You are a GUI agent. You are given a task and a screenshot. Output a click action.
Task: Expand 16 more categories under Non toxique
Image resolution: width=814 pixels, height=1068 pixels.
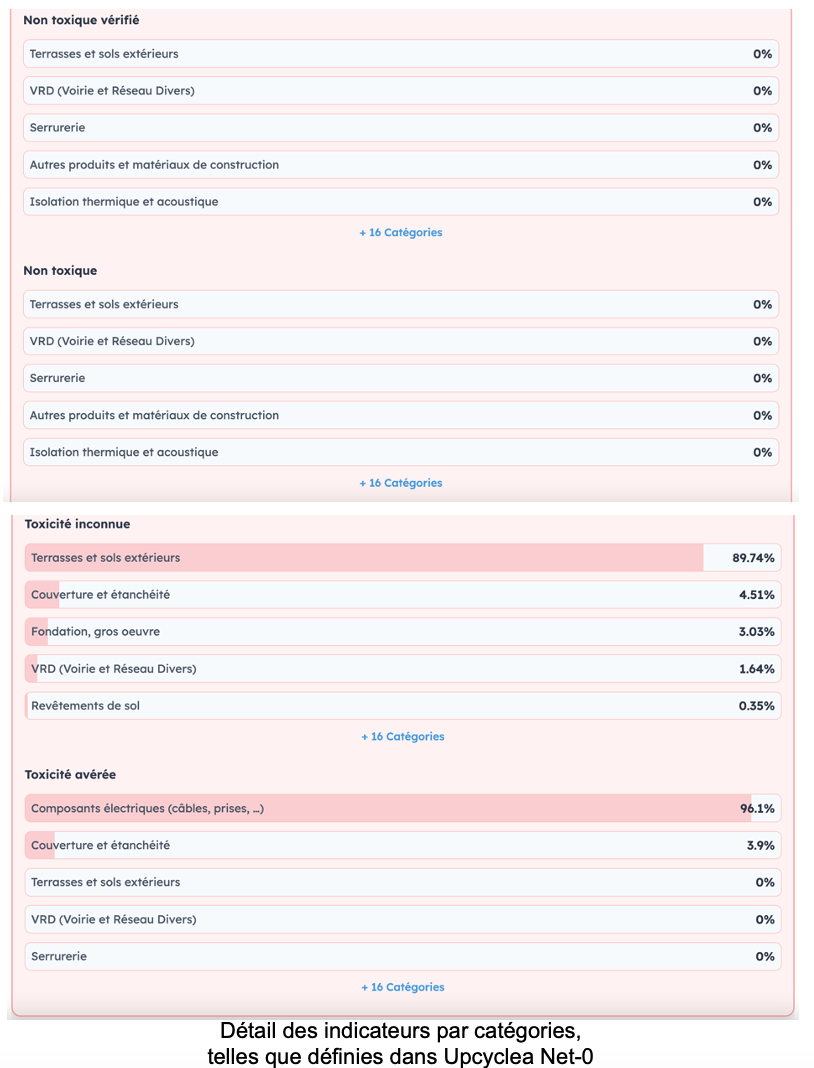401,483
